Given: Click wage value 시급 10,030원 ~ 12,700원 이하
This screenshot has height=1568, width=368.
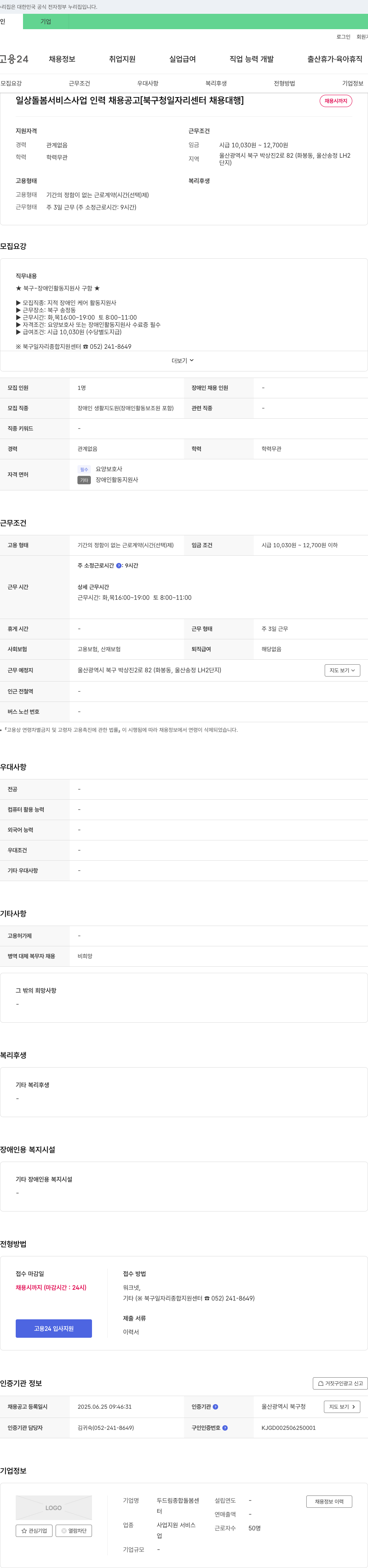Looking at the screenshot, I should pos(299,545).
